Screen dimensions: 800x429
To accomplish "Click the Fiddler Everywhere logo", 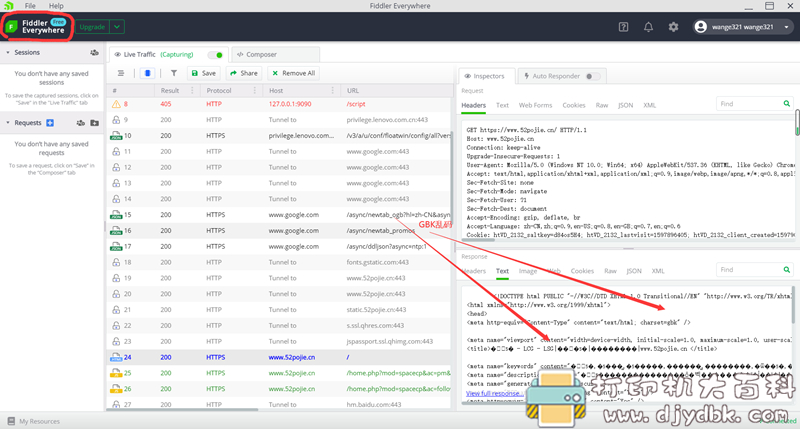I will pos(37,27).
